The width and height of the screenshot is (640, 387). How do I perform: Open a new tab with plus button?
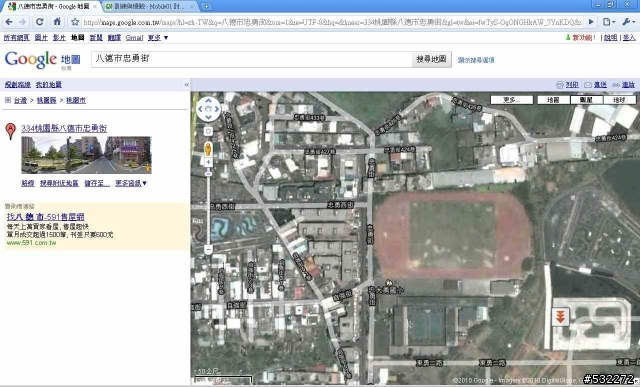[x=207, y=7]
